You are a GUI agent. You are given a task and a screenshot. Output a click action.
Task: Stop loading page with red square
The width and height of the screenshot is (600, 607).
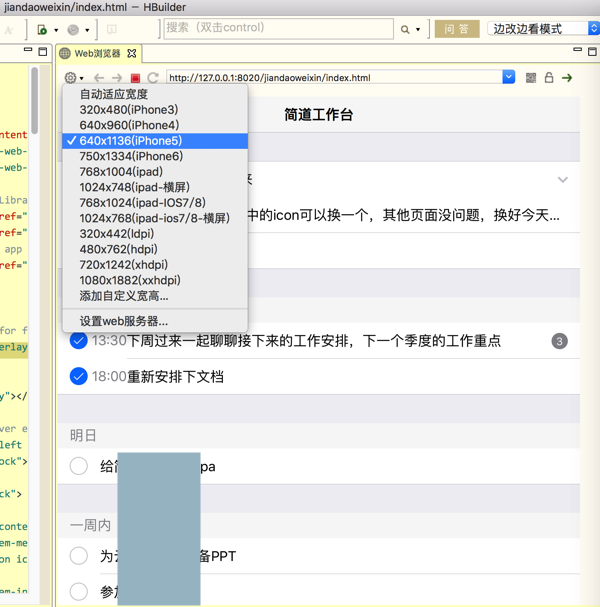point(135,78)
